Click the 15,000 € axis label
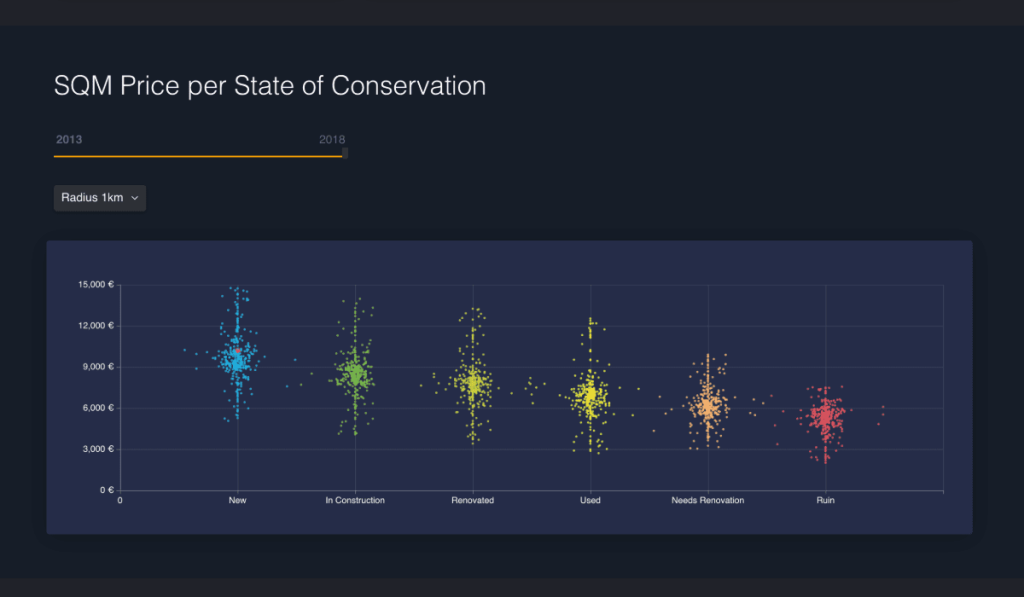Image resolution: width=1024 pixels, height=597 pixels. [x=94, y=284]
